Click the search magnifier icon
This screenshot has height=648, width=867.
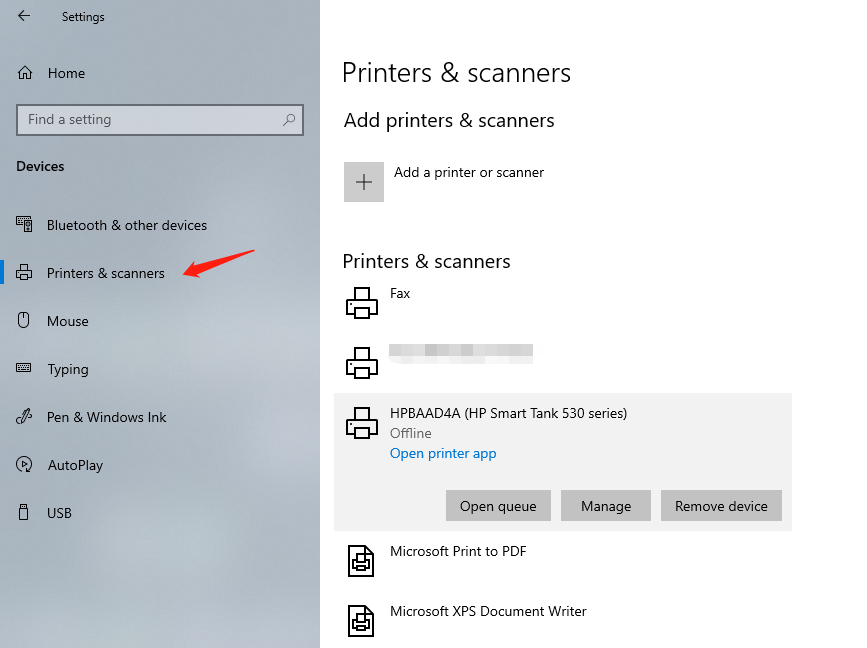coord(289,120)
